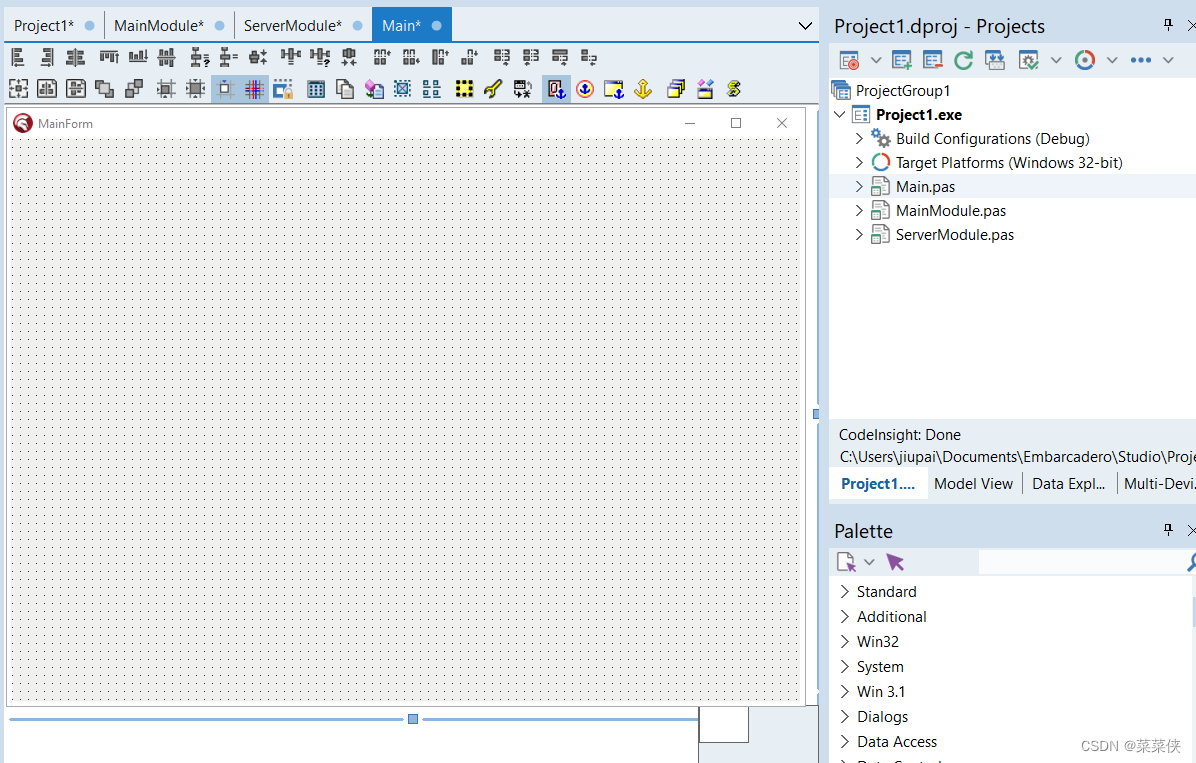This screenshot has height=763, width=1196.
Task: Click the yellow dotted selection icon
Action: click(x=464, y=89)
